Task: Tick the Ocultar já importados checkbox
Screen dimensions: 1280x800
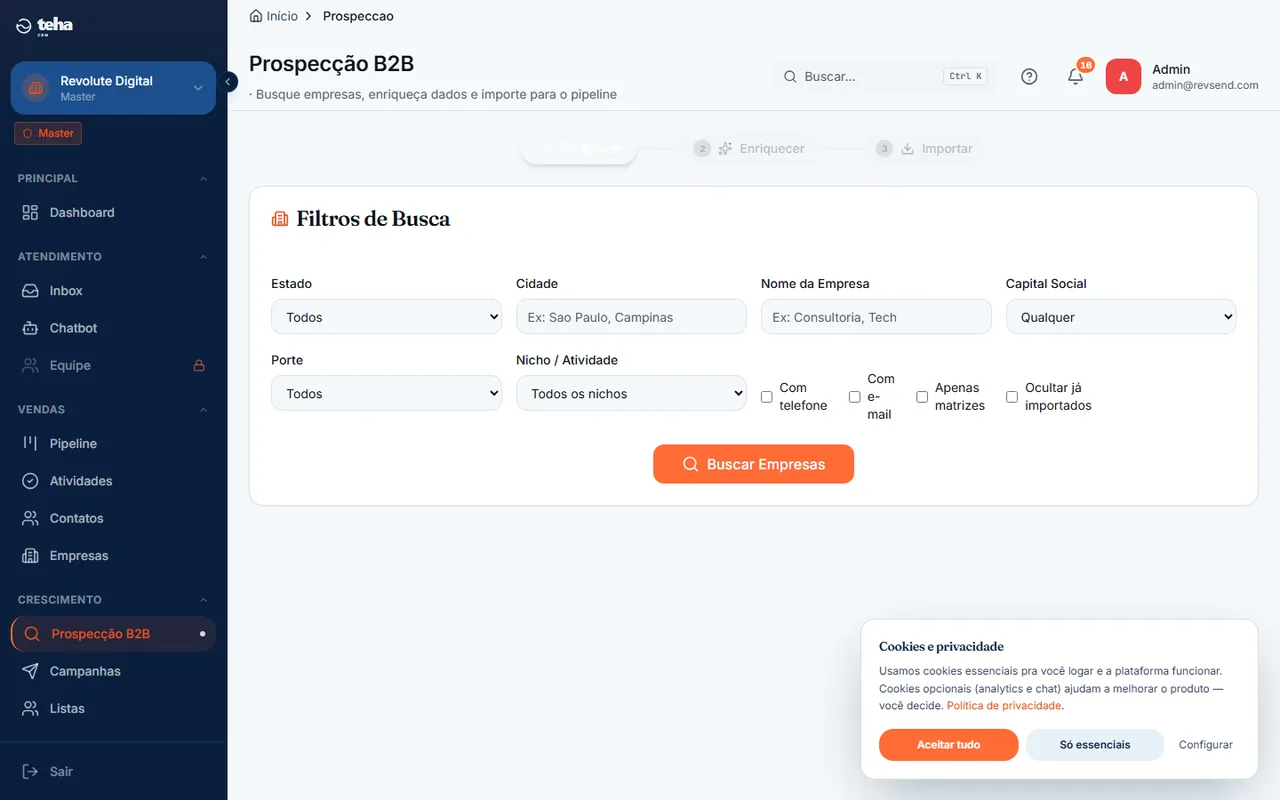Action: (1012, 397)
